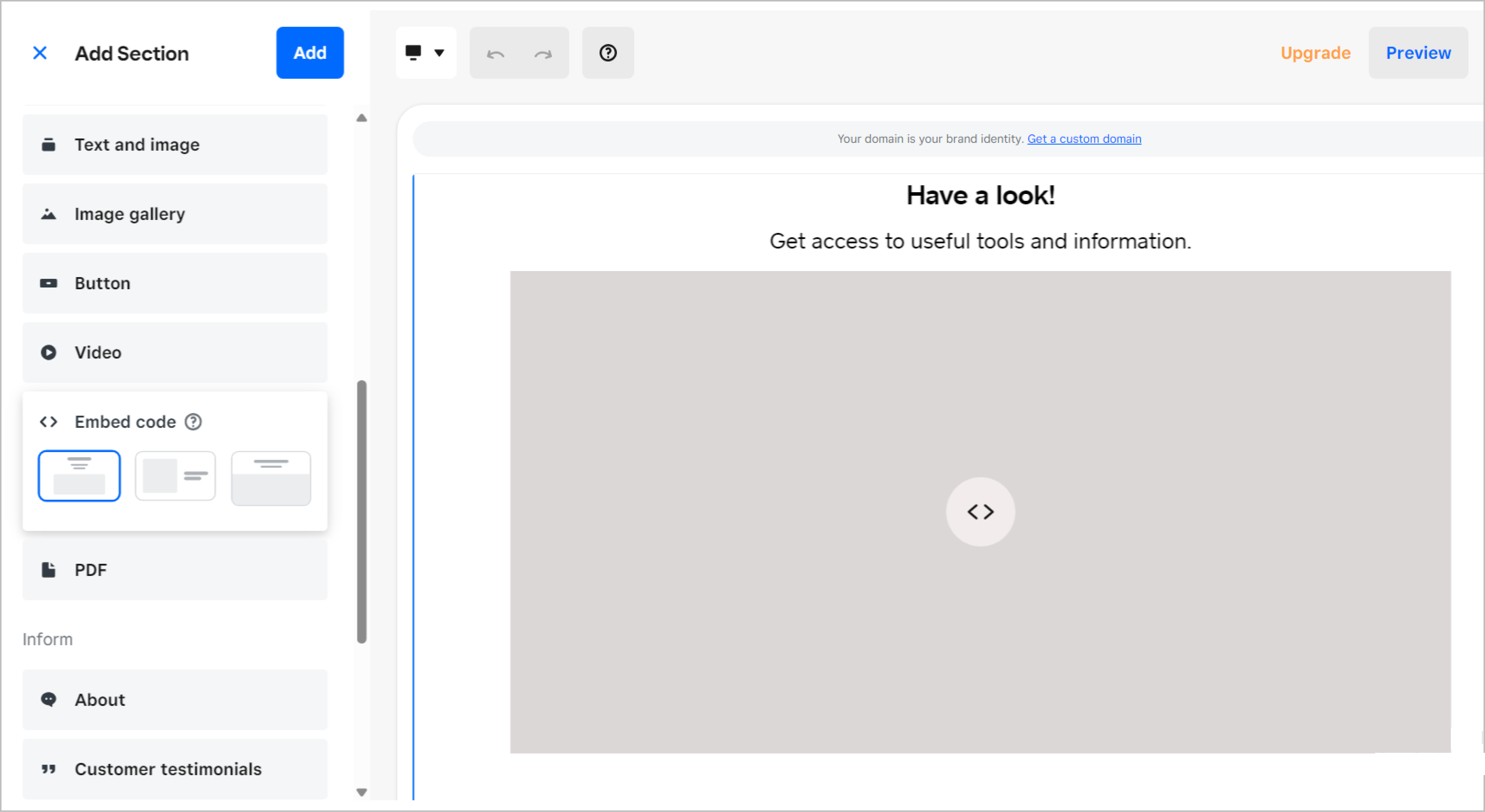The height and width of the screenshot is (812, 1485).
Task: Select the centered text-above embed layout
Action: [x=79, y=476]
